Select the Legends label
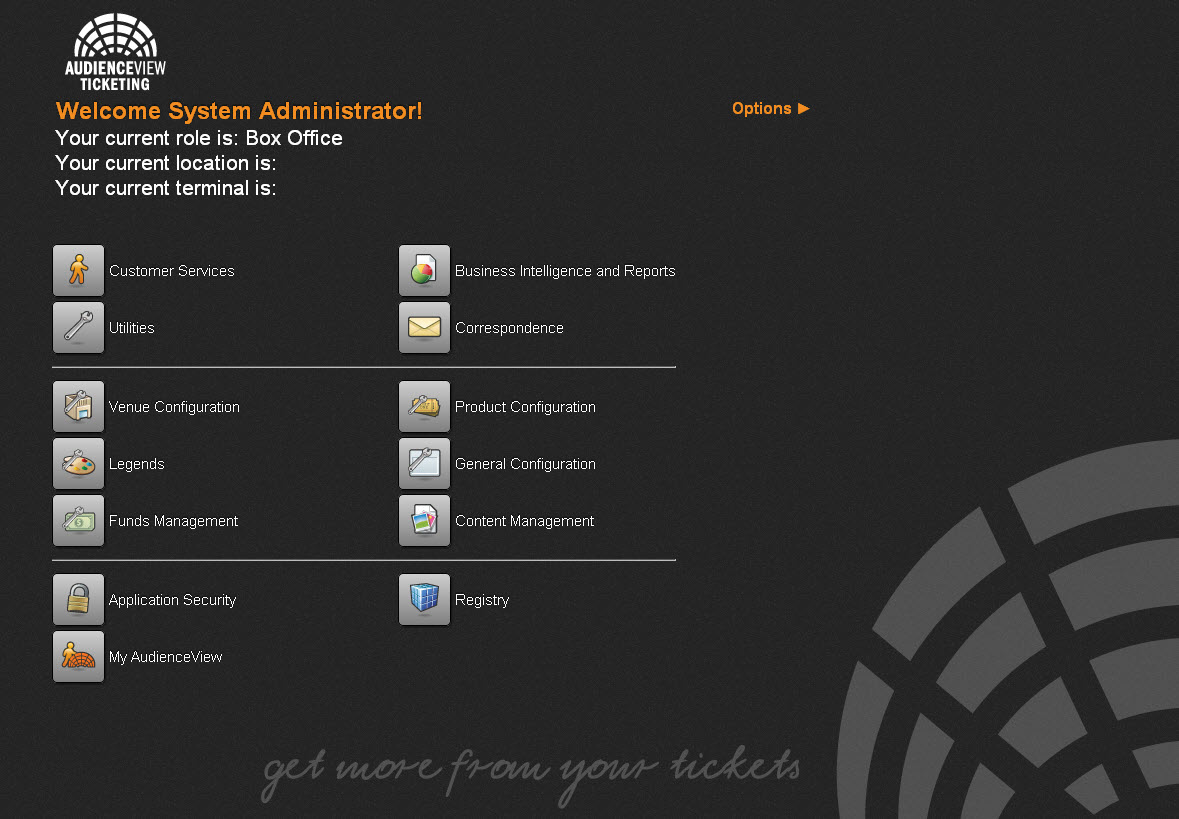Screen dimensions: 1179x819 (136, 464)
